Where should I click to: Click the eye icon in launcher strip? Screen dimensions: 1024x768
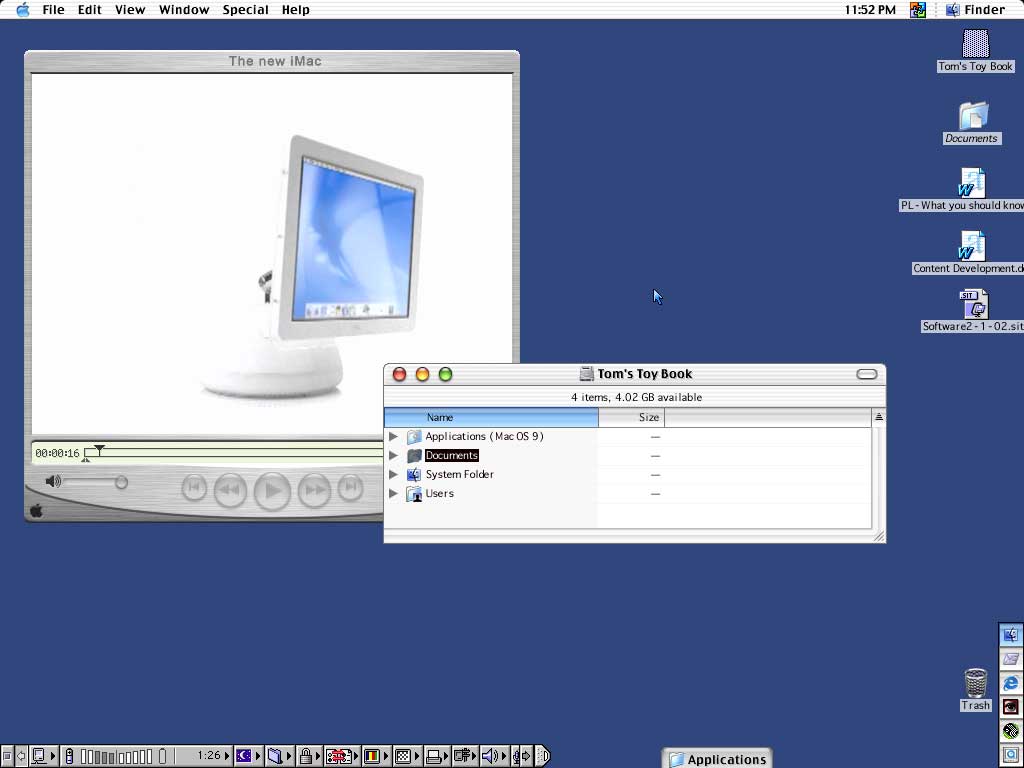coord(1011,707)
